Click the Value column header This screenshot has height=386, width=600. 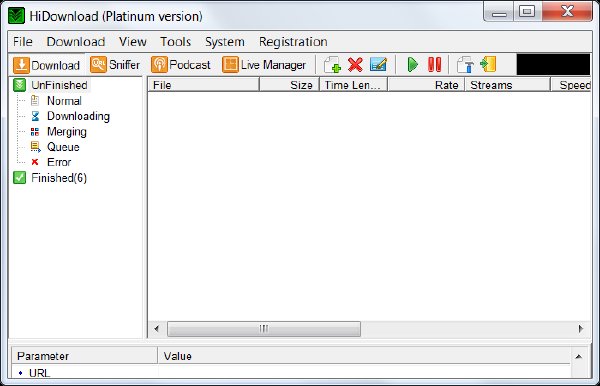pyautogui.click(x=364, y=356)
